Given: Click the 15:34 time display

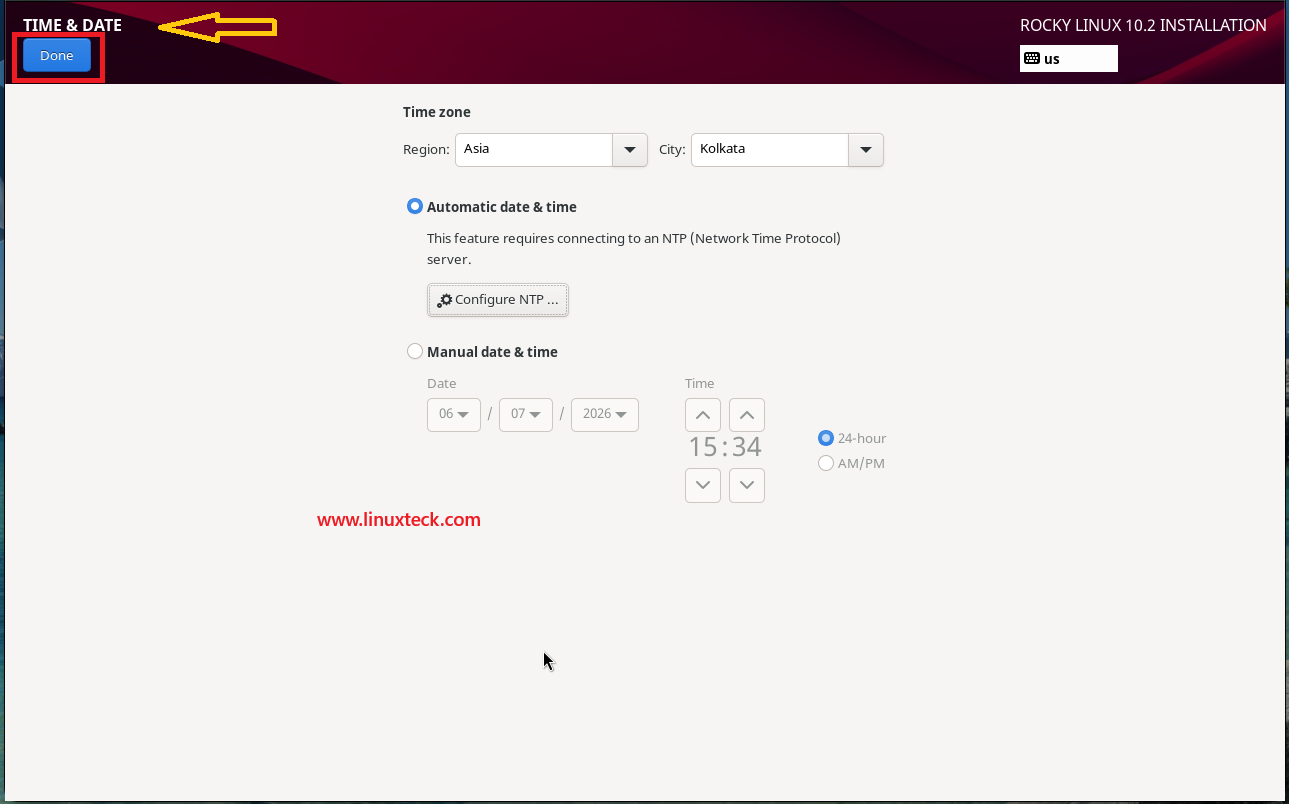Looking at the screenshot, I should click(725, 446).
